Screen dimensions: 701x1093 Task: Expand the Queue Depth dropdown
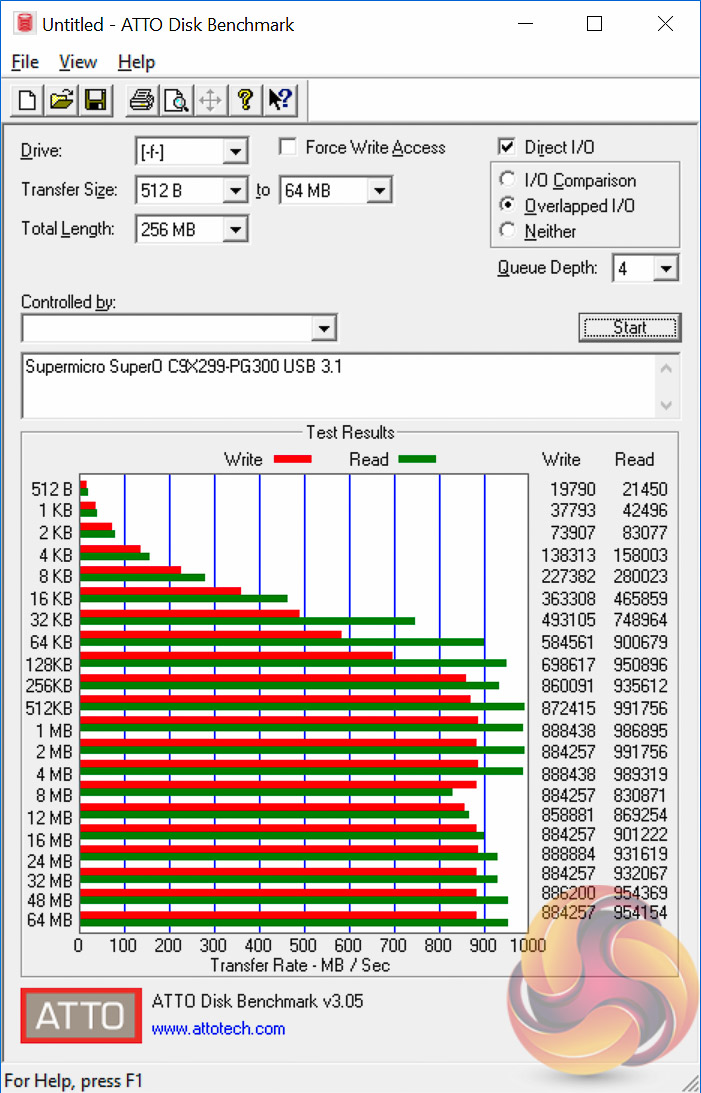pyautogui.click(x=665, y=268)
